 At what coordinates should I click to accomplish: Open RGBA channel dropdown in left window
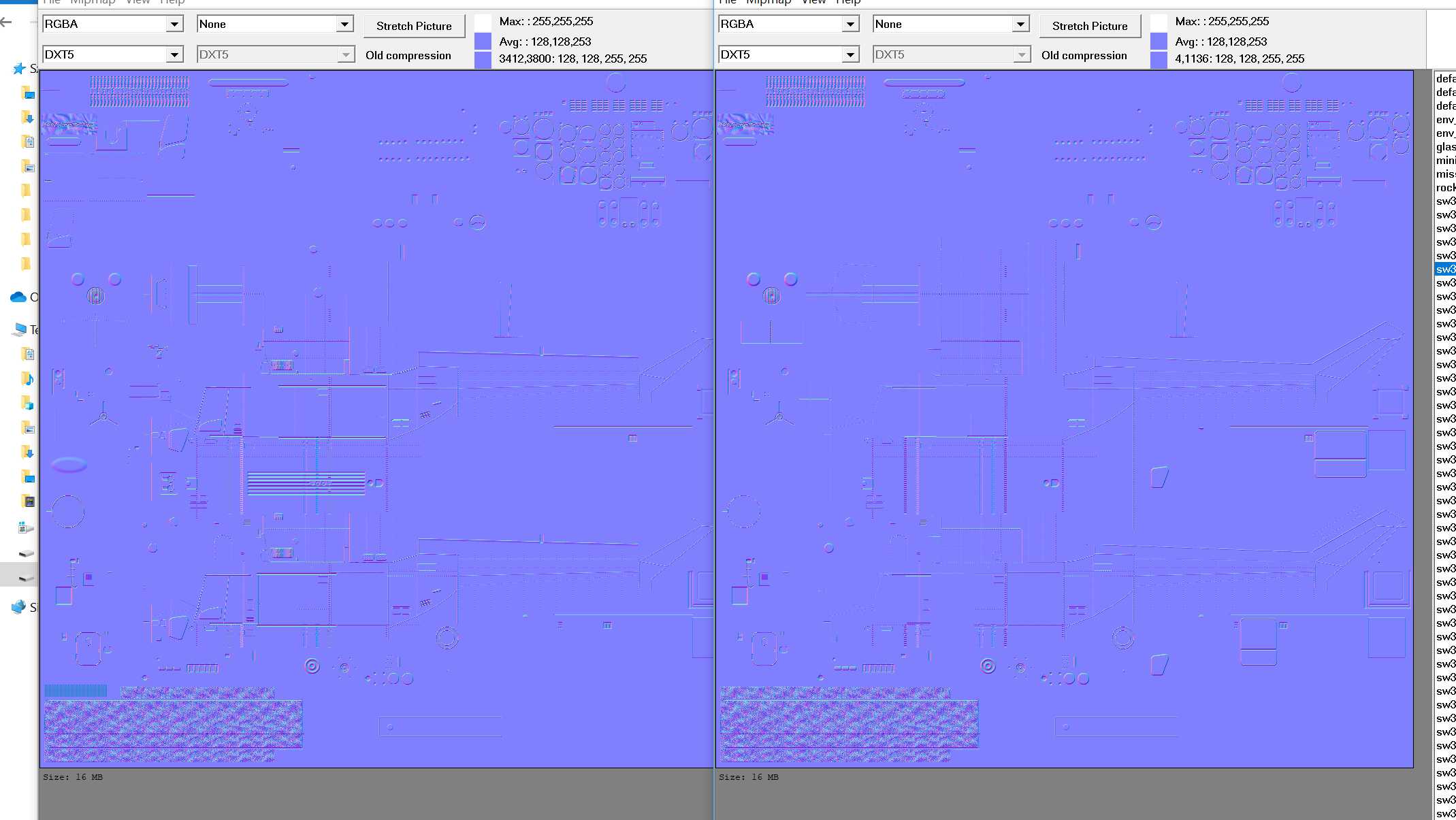point(113,24)
